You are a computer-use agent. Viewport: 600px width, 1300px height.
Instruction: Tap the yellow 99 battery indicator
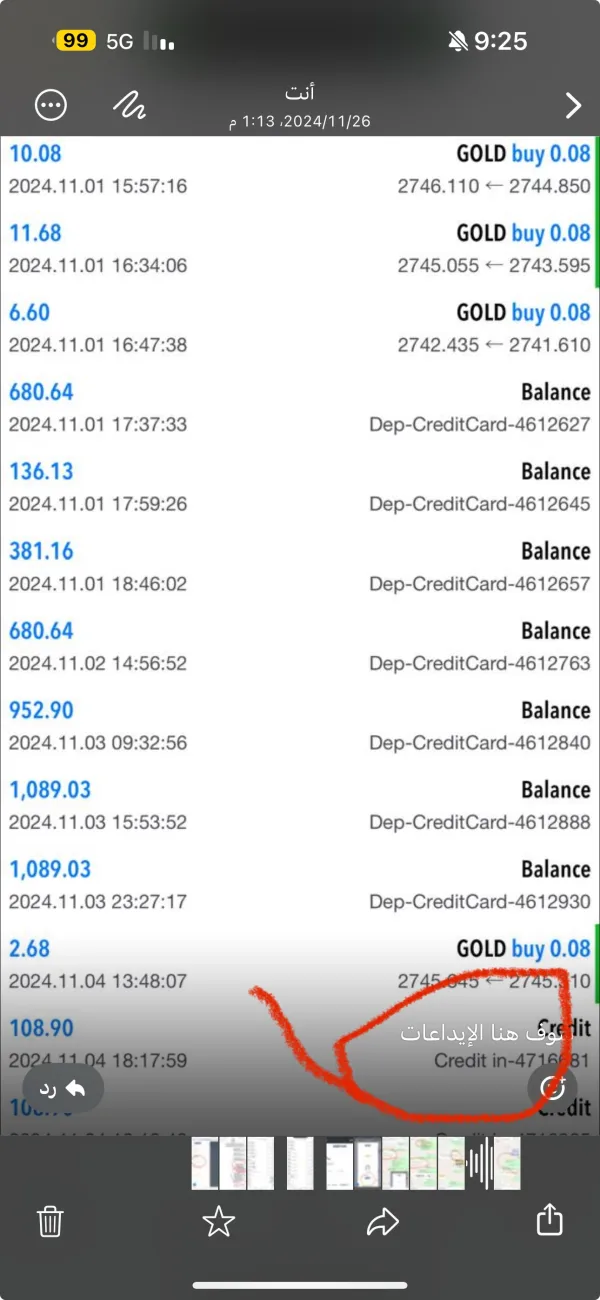(76, 41)
